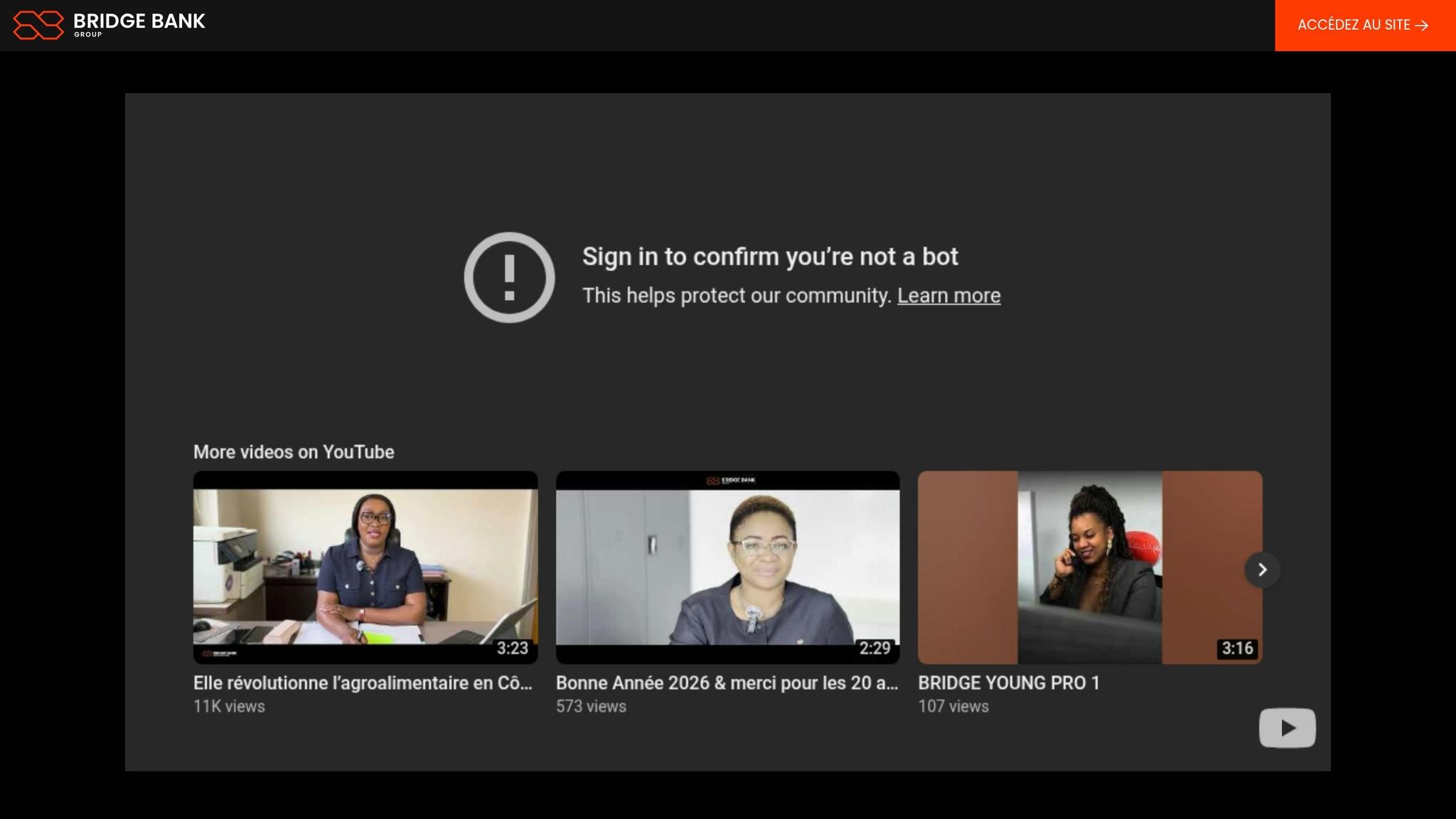Open the Bridge Young Pro 1 thumbnail
The height and width of the screenshot is (819, 1456).
(1089, 567)
